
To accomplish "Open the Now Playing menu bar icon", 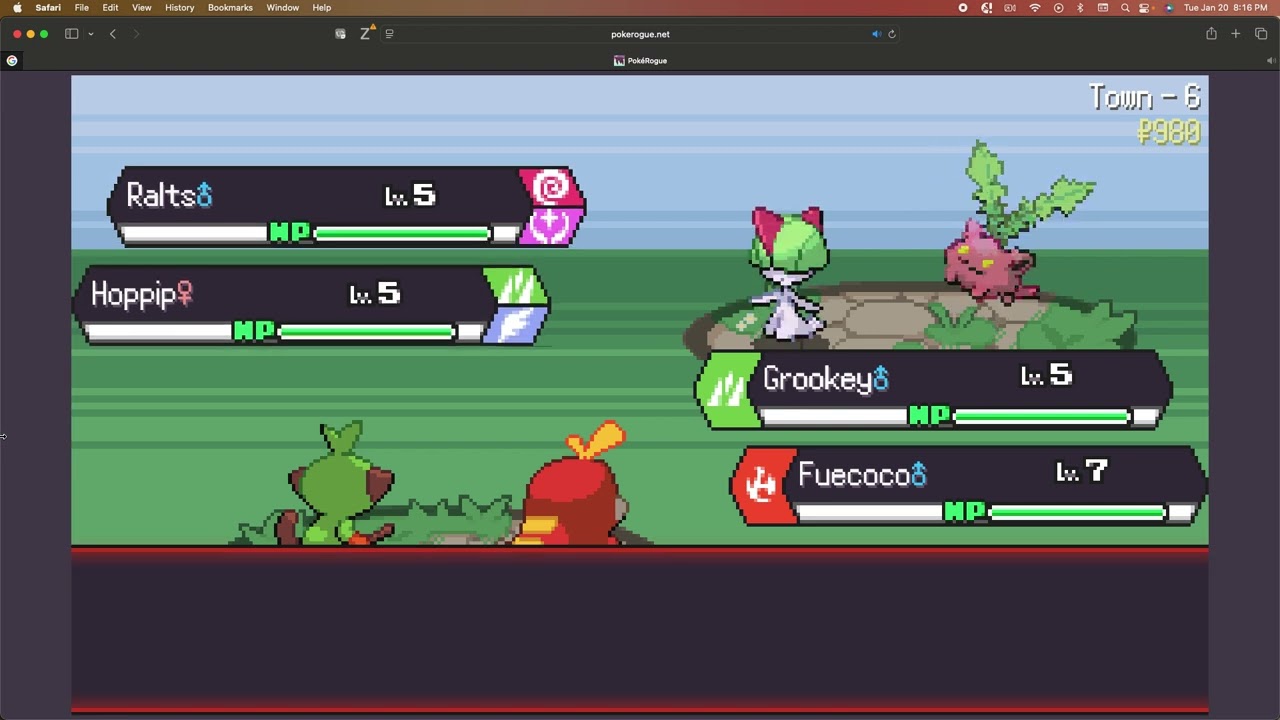I will pos(1058,7).
